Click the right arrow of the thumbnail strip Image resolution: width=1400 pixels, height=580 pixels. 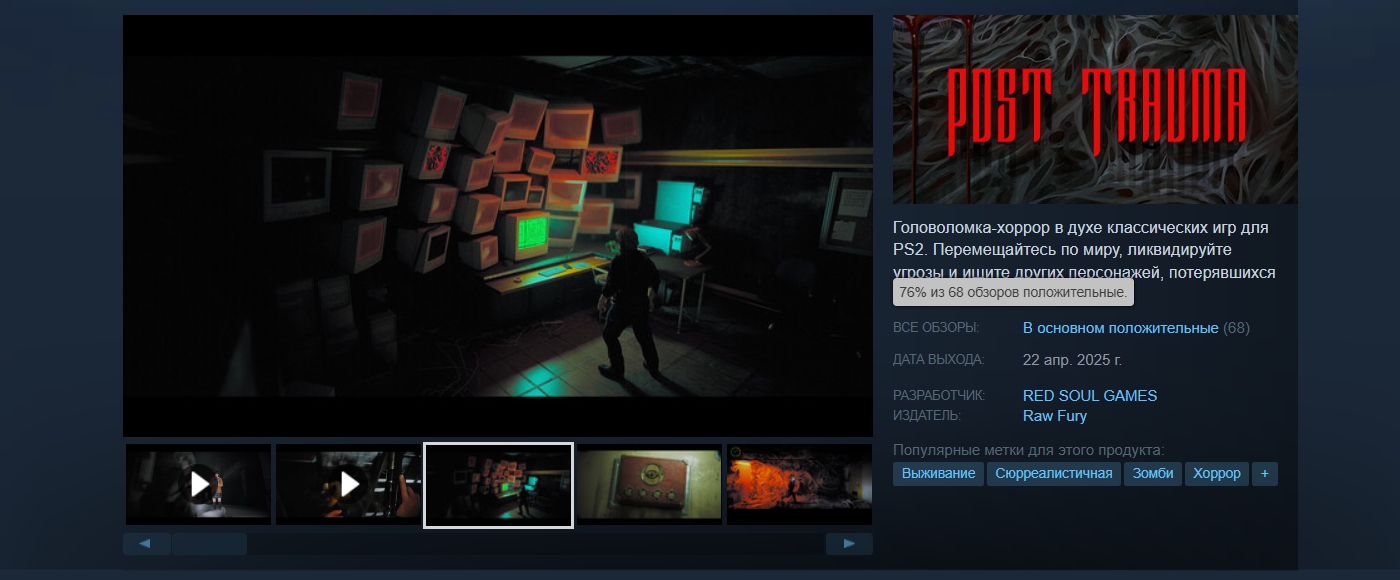coord(849,543)
